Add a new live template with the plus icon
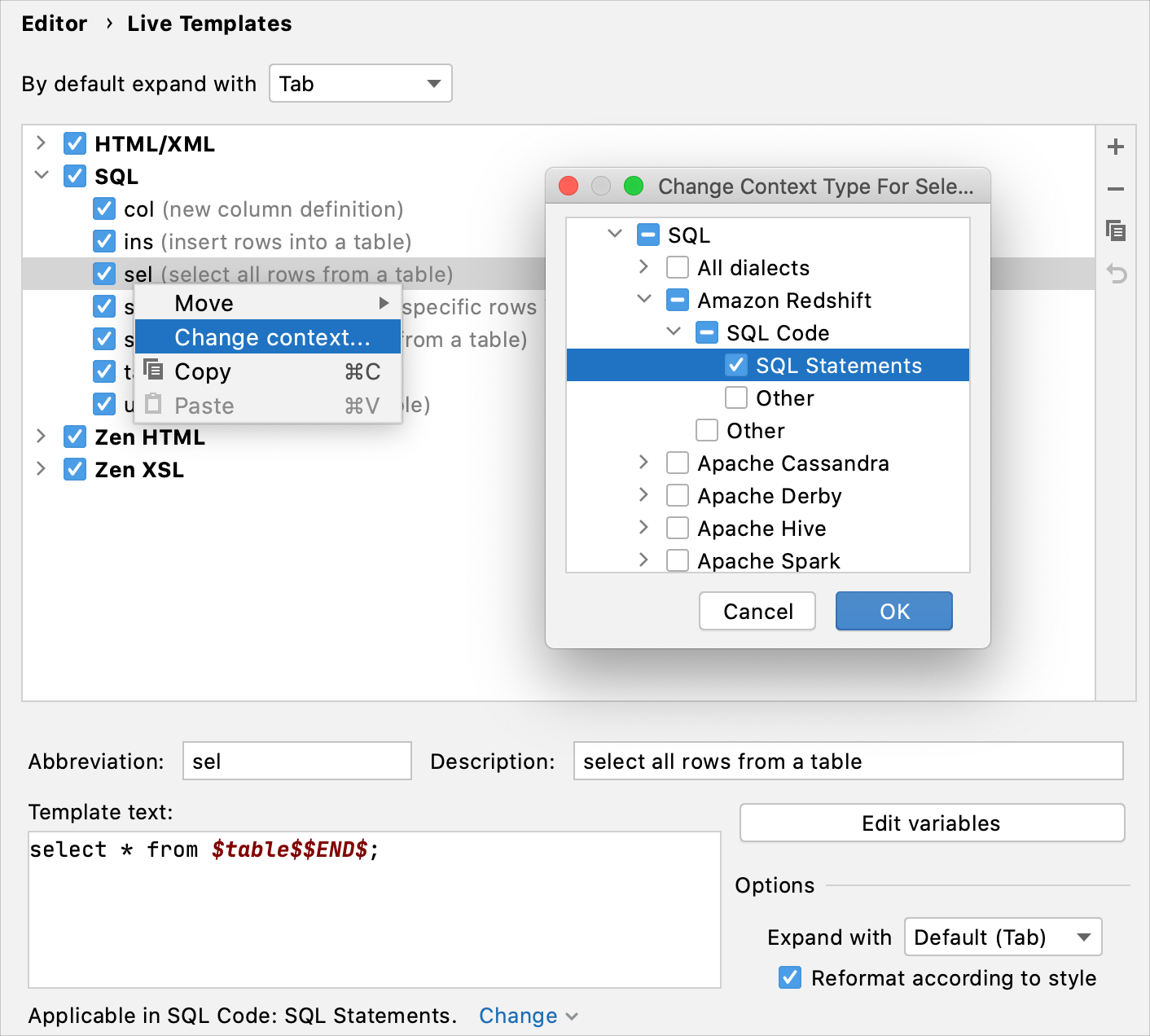 point(1116,147)
